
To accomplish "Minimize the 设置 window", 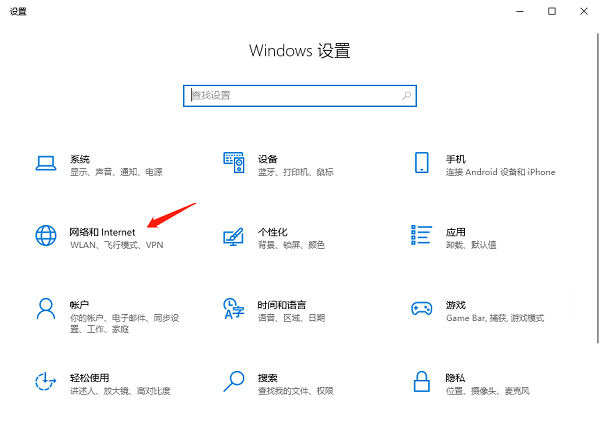I will (x=520, y=11).
